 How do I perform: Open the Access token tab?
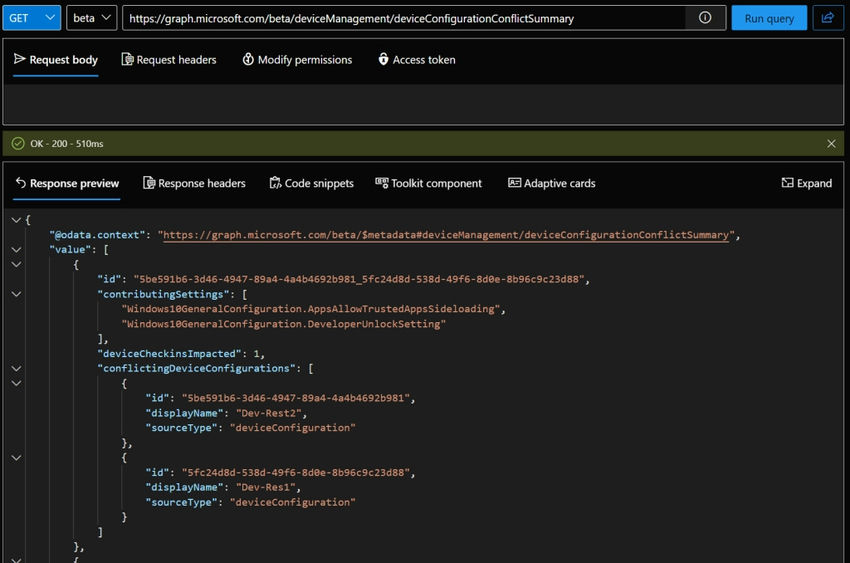pos(416,60)
